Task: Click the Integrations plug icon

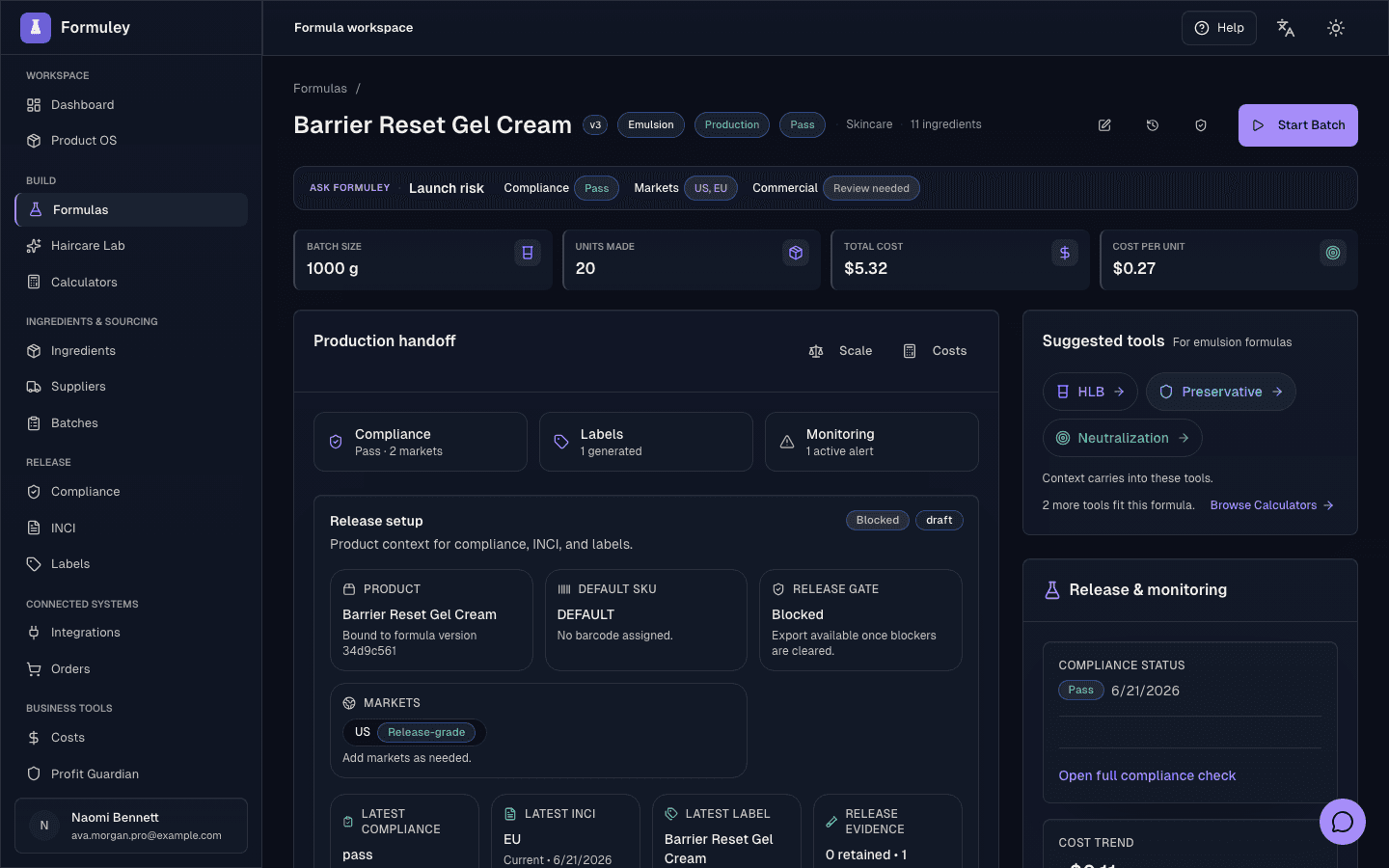Action: [34, 633]
